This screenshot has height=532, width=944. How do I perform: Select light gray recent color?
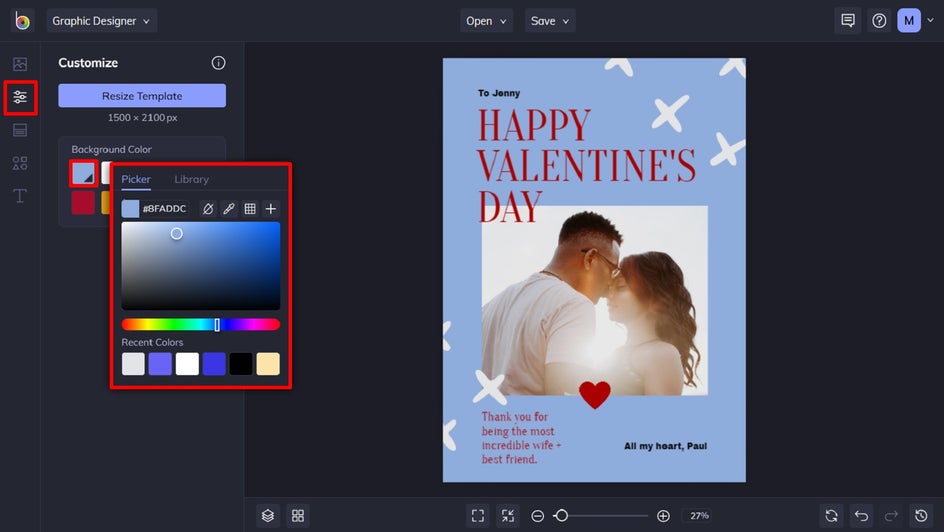pyautogui.click(x=133, y=364)
